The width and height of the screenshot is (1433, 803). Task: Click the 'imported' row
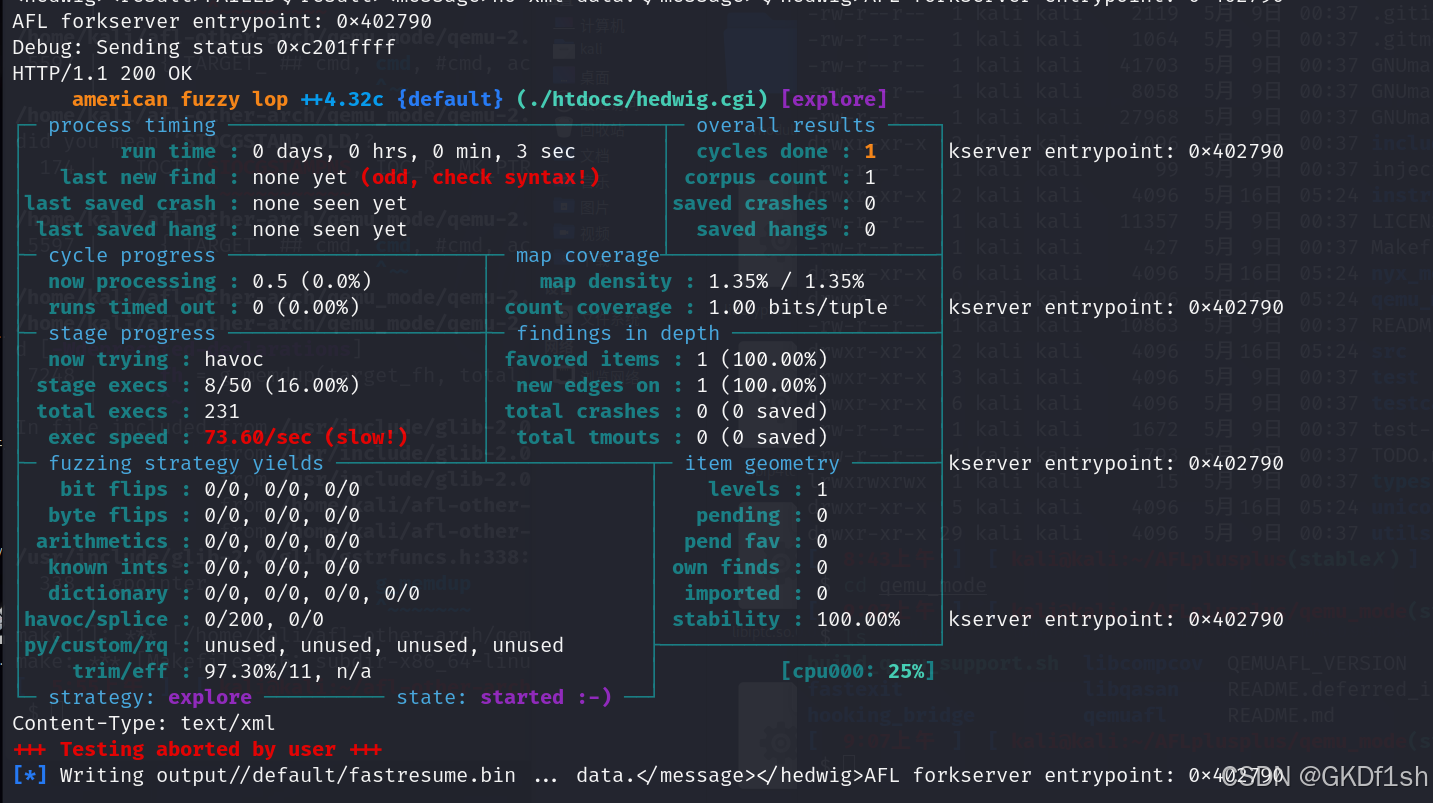pyautogui.click(x=756, y=593)
